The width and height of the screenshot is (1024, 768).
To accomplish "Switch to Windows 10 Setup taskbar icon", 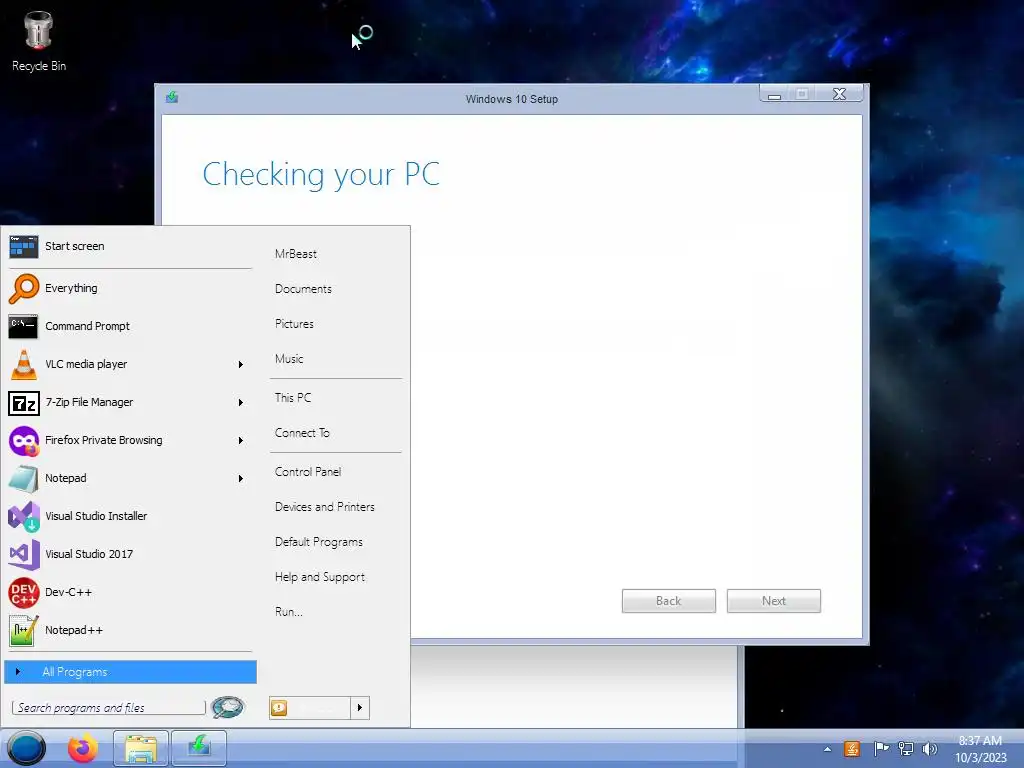I will [199, 748].
